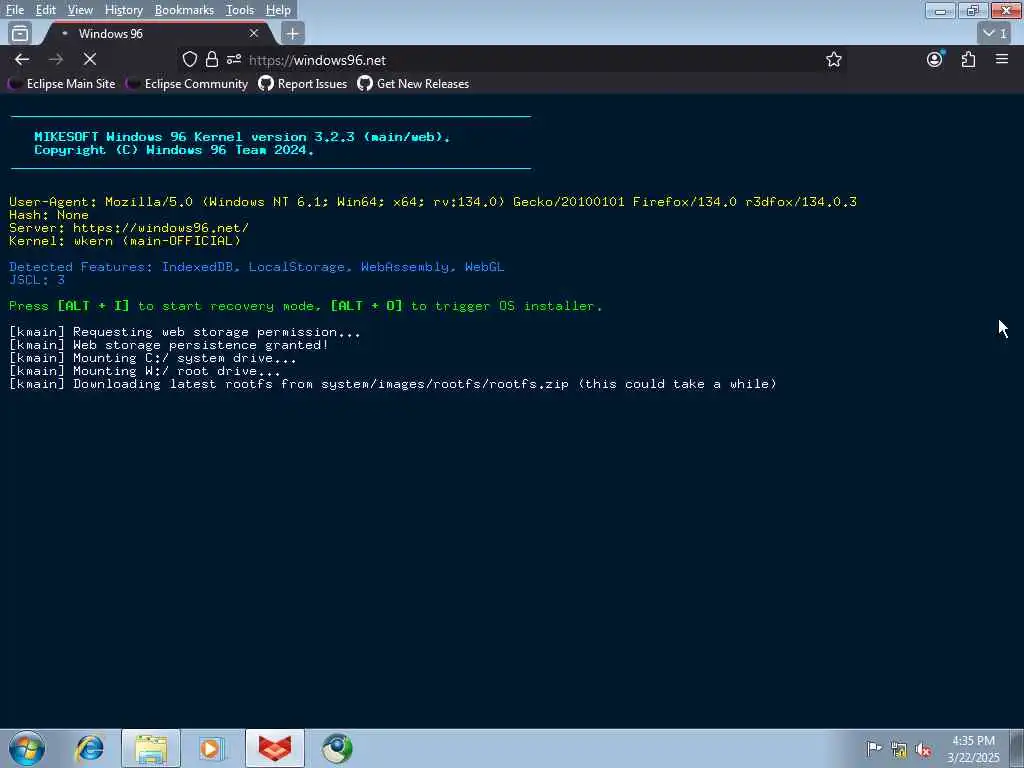Open the globe-arrow app on taskbar
1024x768 pixels.
pos(338,748)
